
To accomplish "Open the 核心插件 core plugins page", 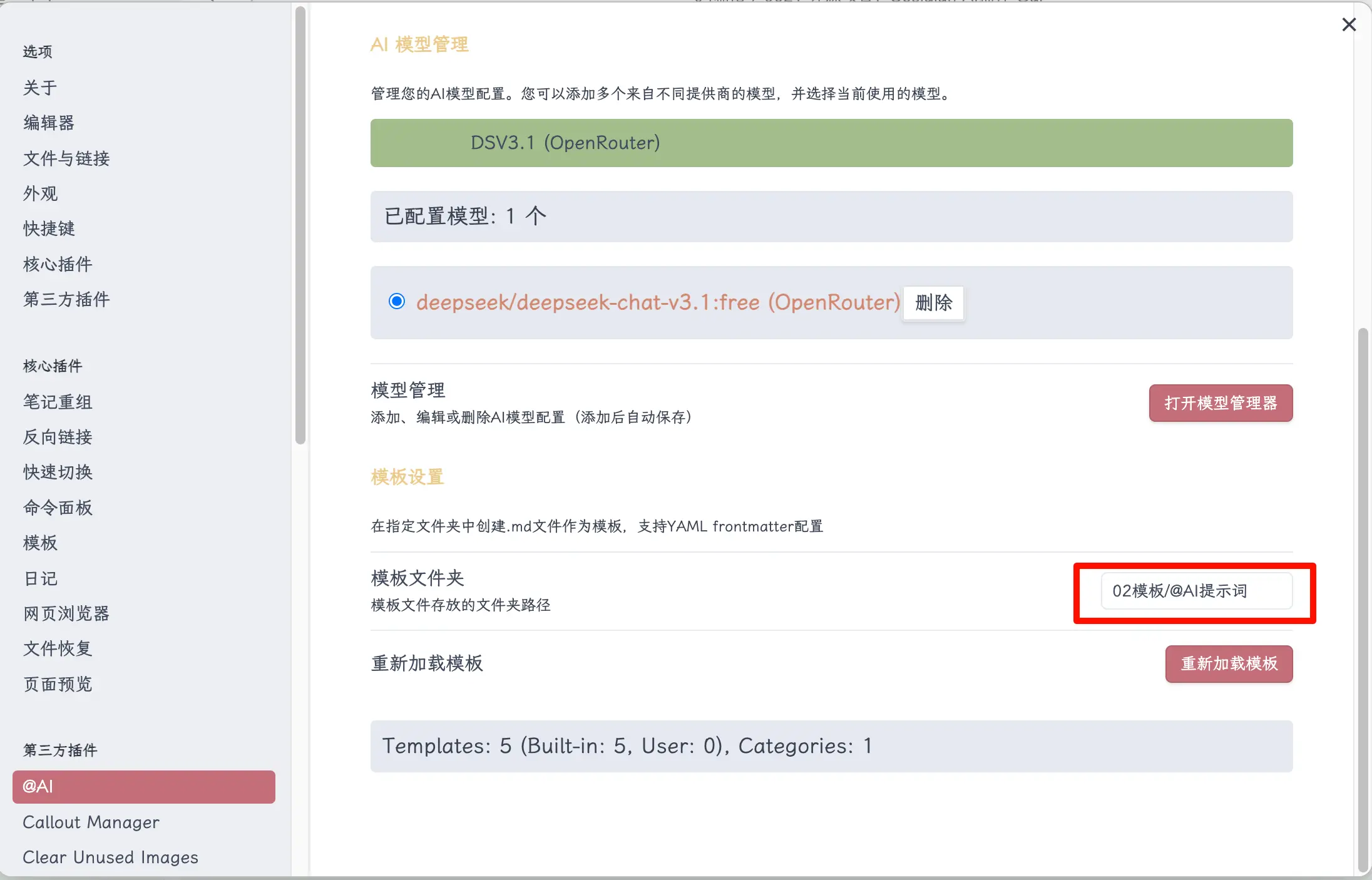I will [x=57, y=263].
